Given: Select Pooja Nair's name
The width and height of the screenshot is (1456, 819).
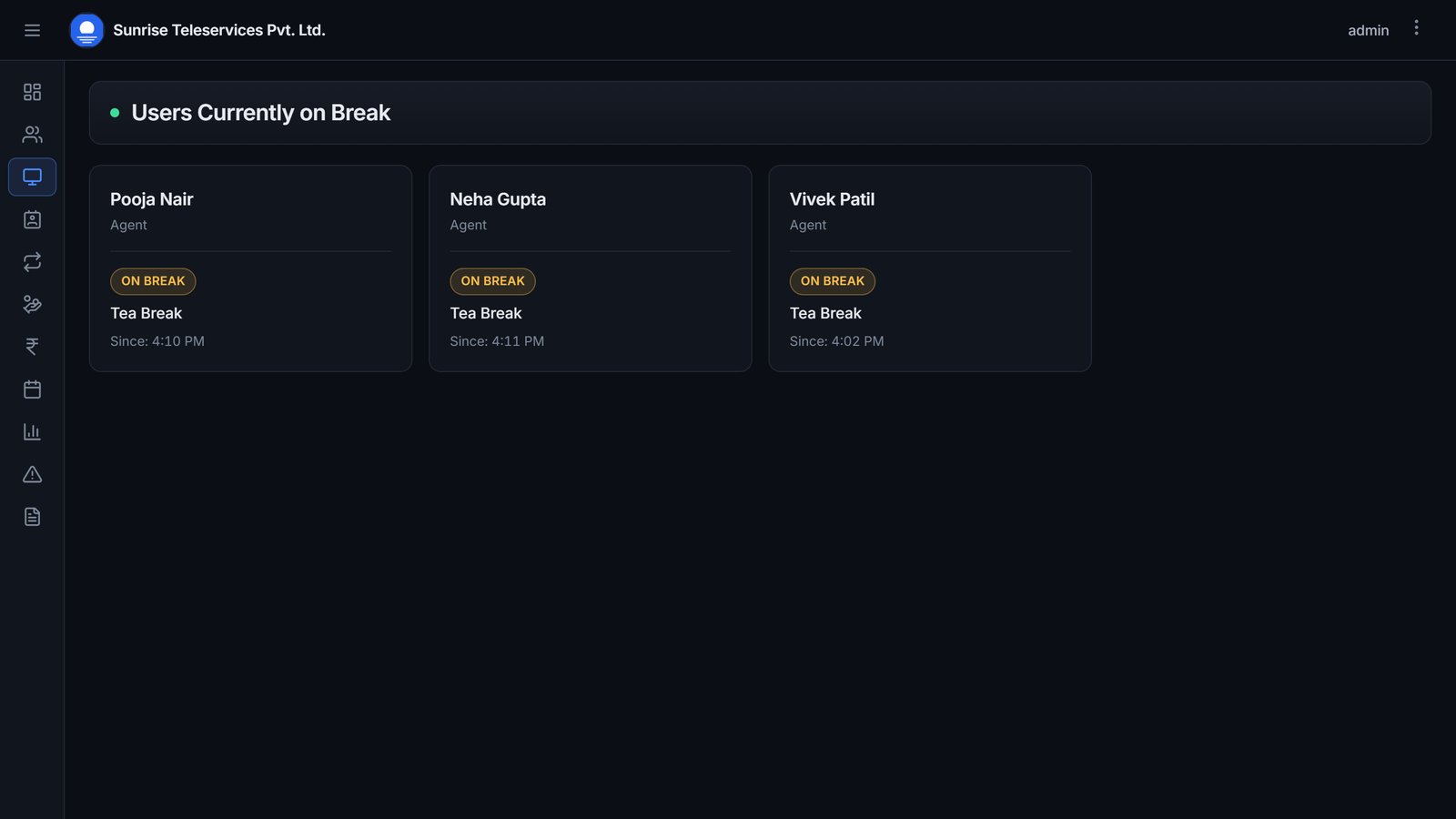Looking at the screenshot, I should pos(152,199).
